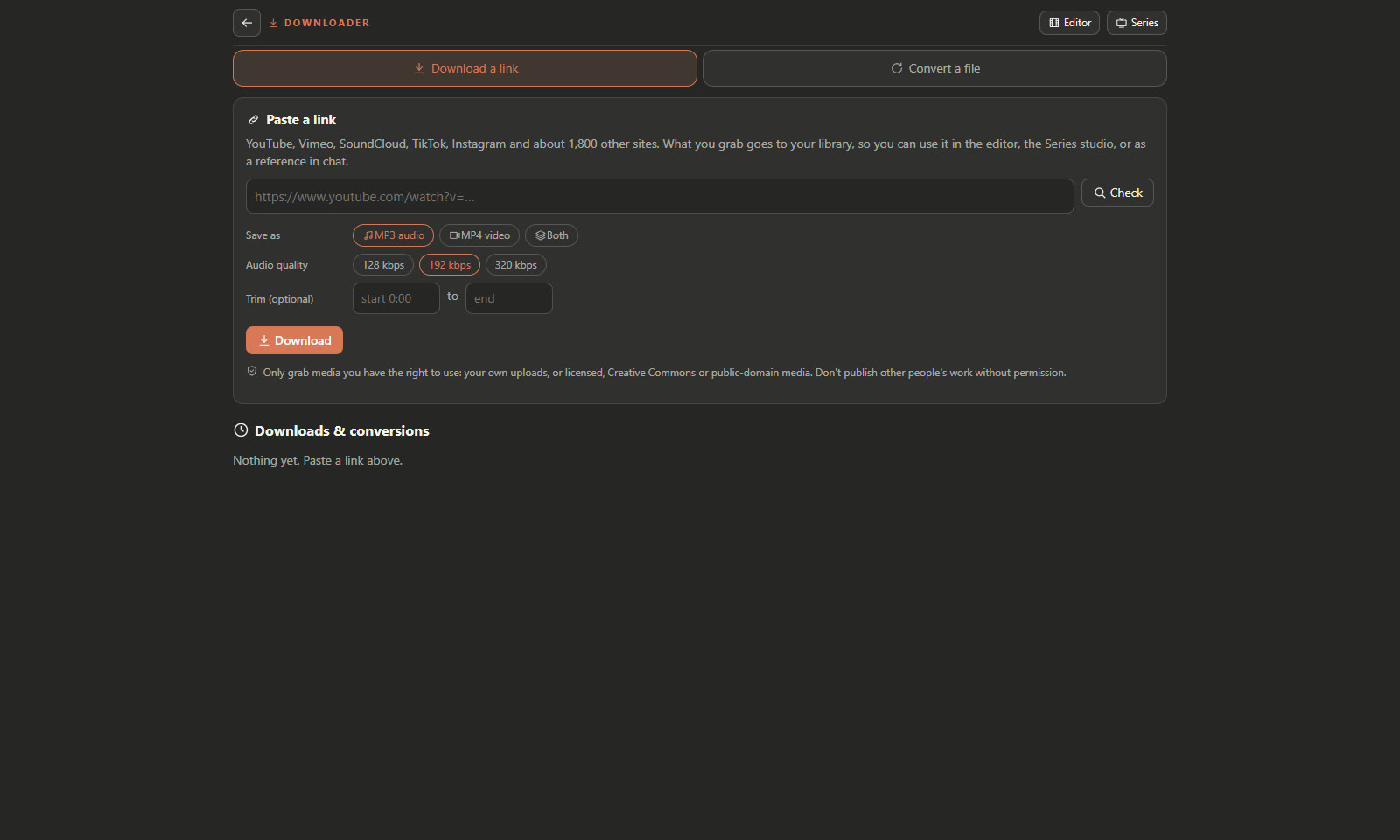
Task: Click the link icon beside Paste a link
Action: pyautogui.click(x=254, y=120)
